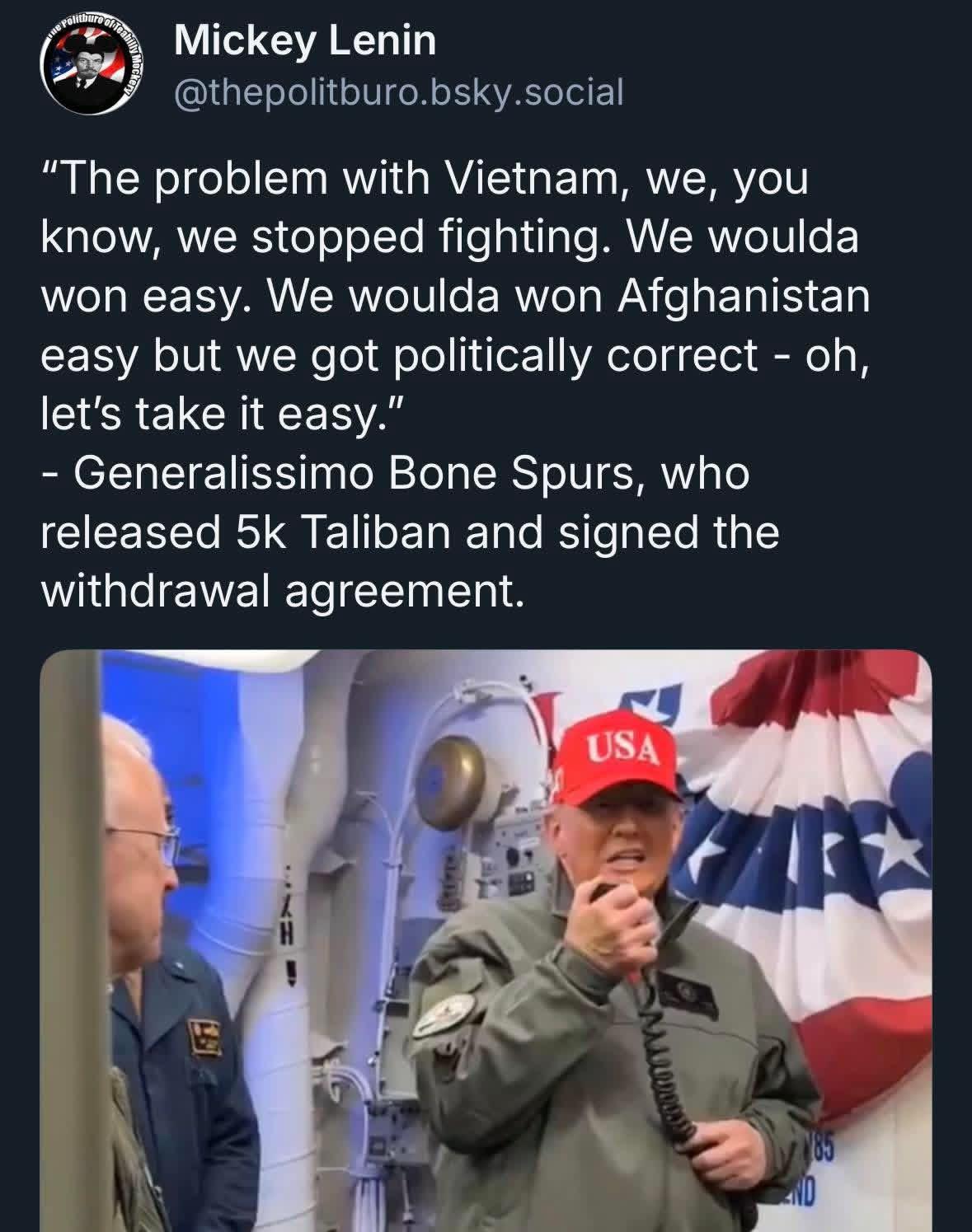Click the word Afghanistan in the post
972x1232 pixels.
click(x=744, y=297)
